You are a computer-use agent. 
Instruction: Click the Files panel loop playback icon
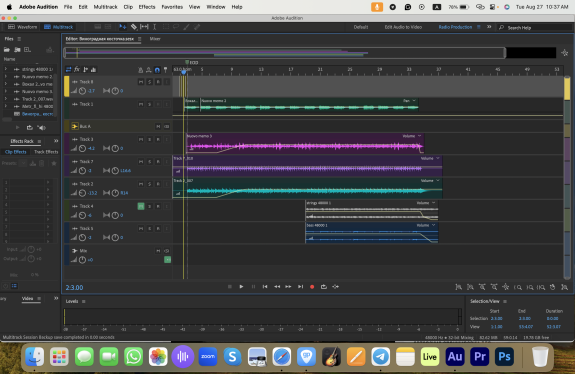[29, 128]
